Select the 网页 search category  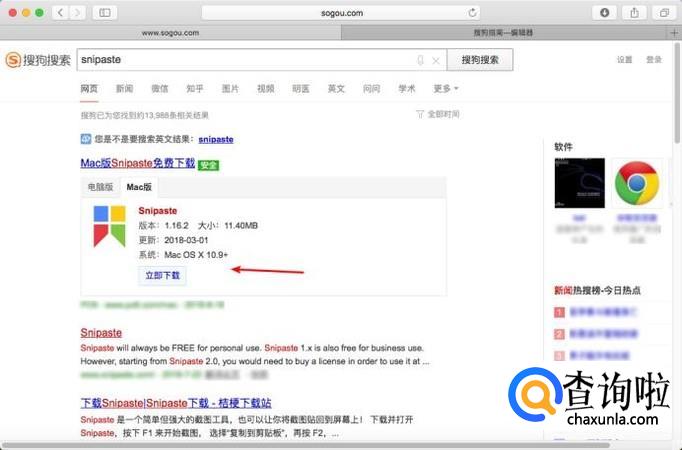pos(89,89)
